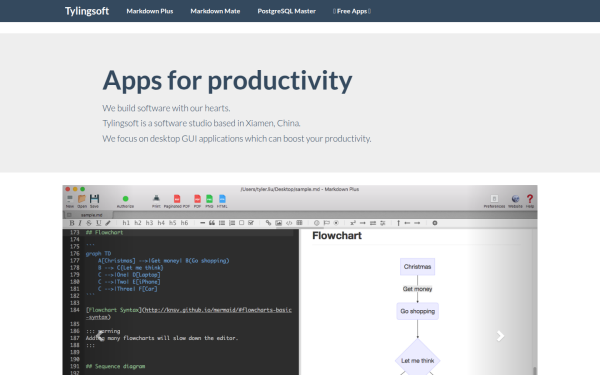
Task: Open the Tylingsoft home logo link
Action: coord(87,11)
